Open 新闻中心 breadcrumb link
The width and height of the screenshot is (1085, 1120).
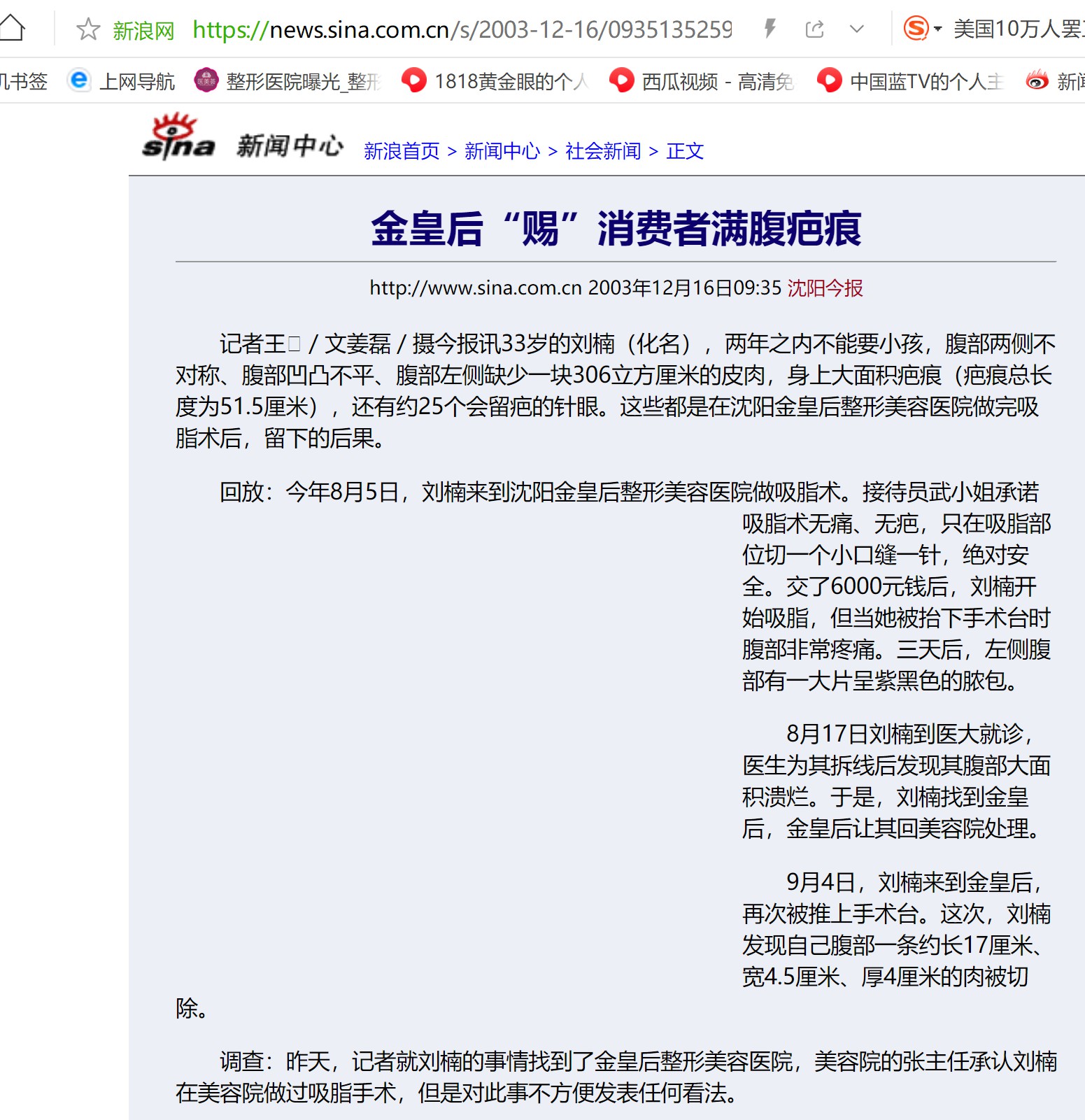(502, 151)
